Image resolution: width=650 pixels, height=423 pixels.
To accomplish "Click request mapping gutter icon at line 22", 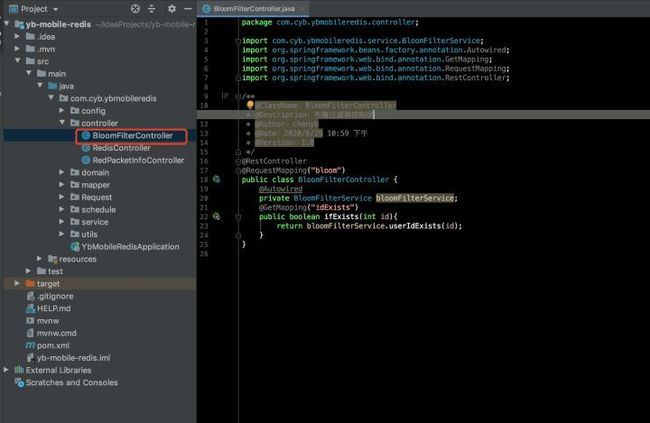I will (x=216, y=216).
